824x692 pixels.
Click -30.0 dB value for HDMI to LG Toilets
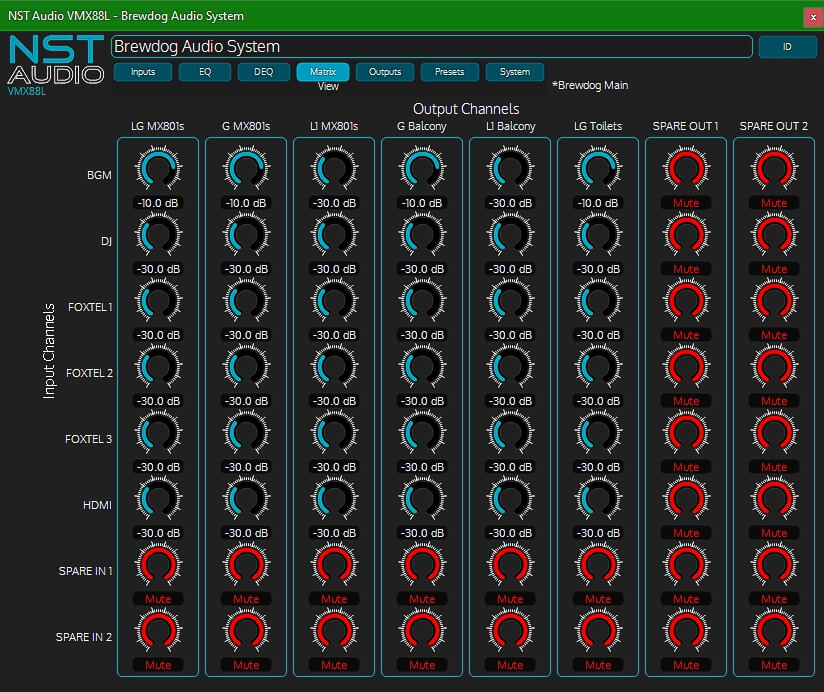598,533
